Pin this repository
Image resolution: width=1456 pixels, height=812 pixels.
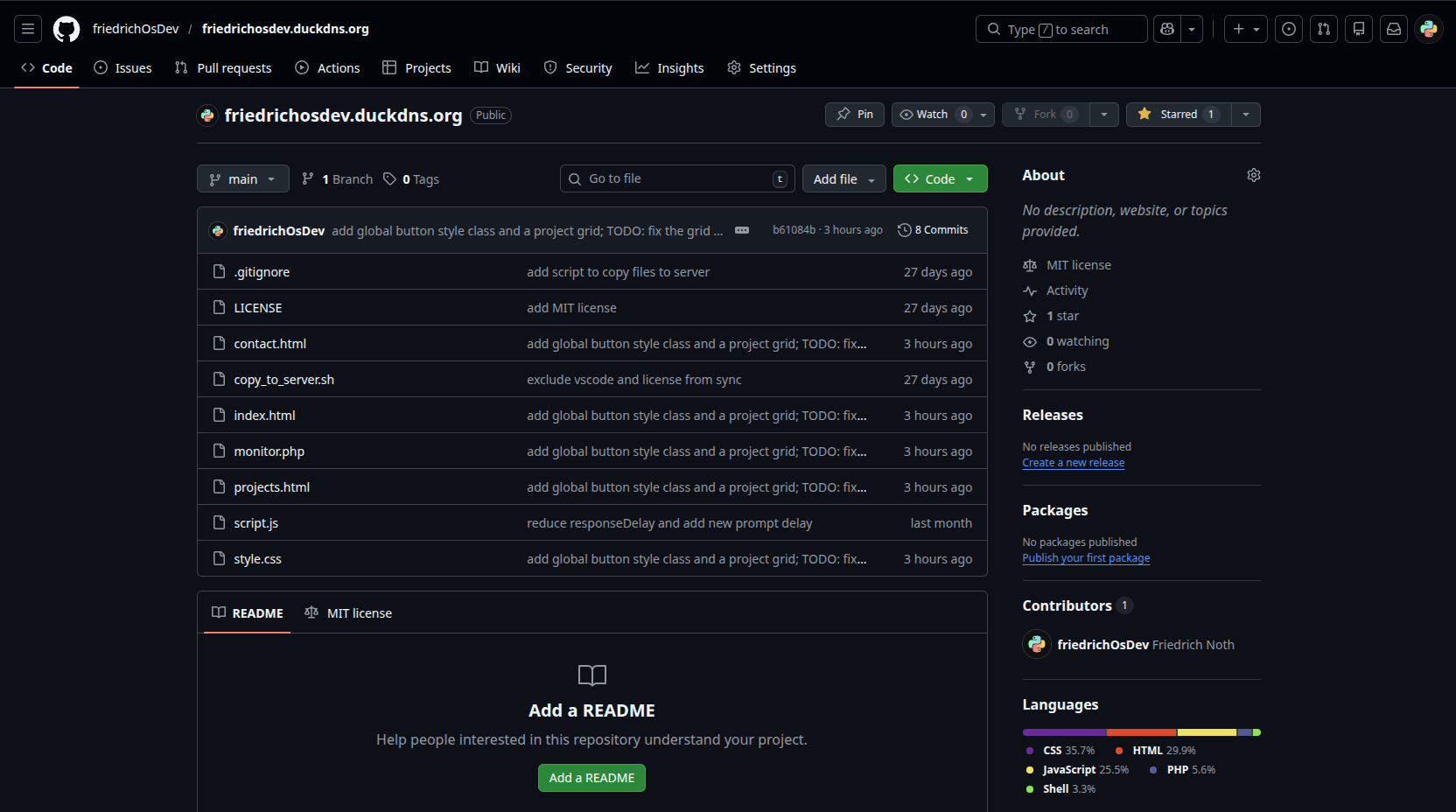[x=855, y=115]
